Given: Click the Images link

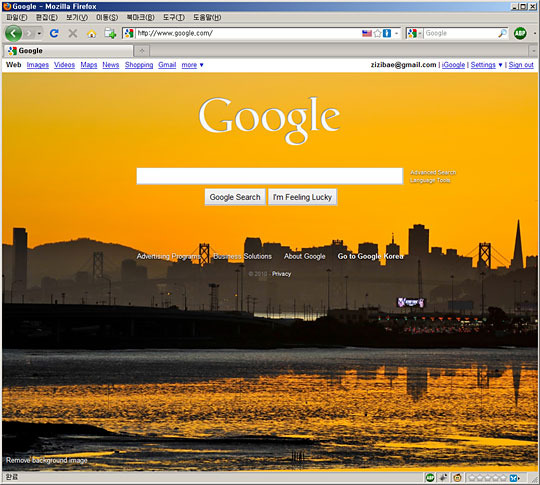Looking at the screenshot, I should pyautogui.click(x=38, y=65).
